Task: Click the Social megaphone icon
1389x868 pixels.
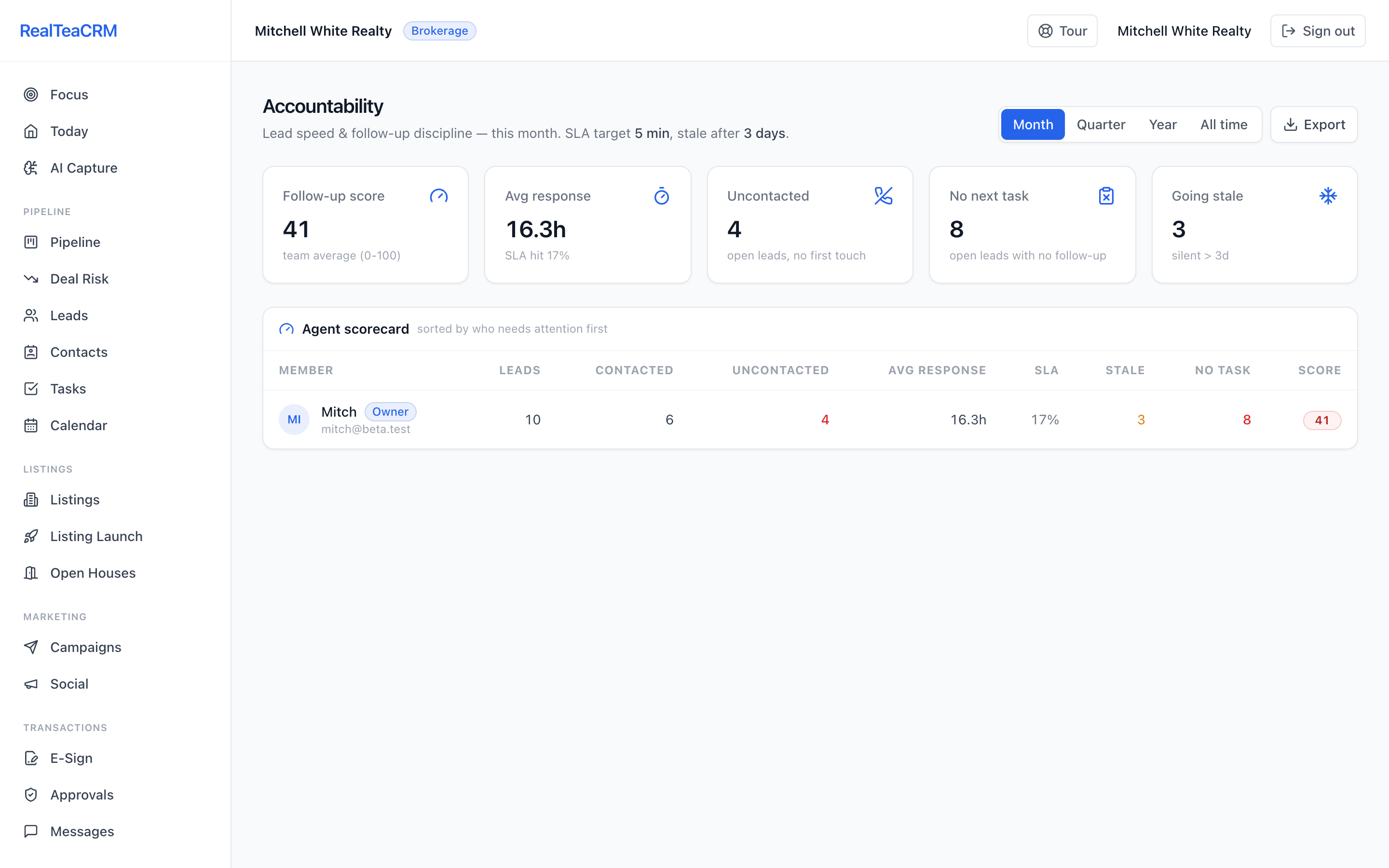Action: 31,684
